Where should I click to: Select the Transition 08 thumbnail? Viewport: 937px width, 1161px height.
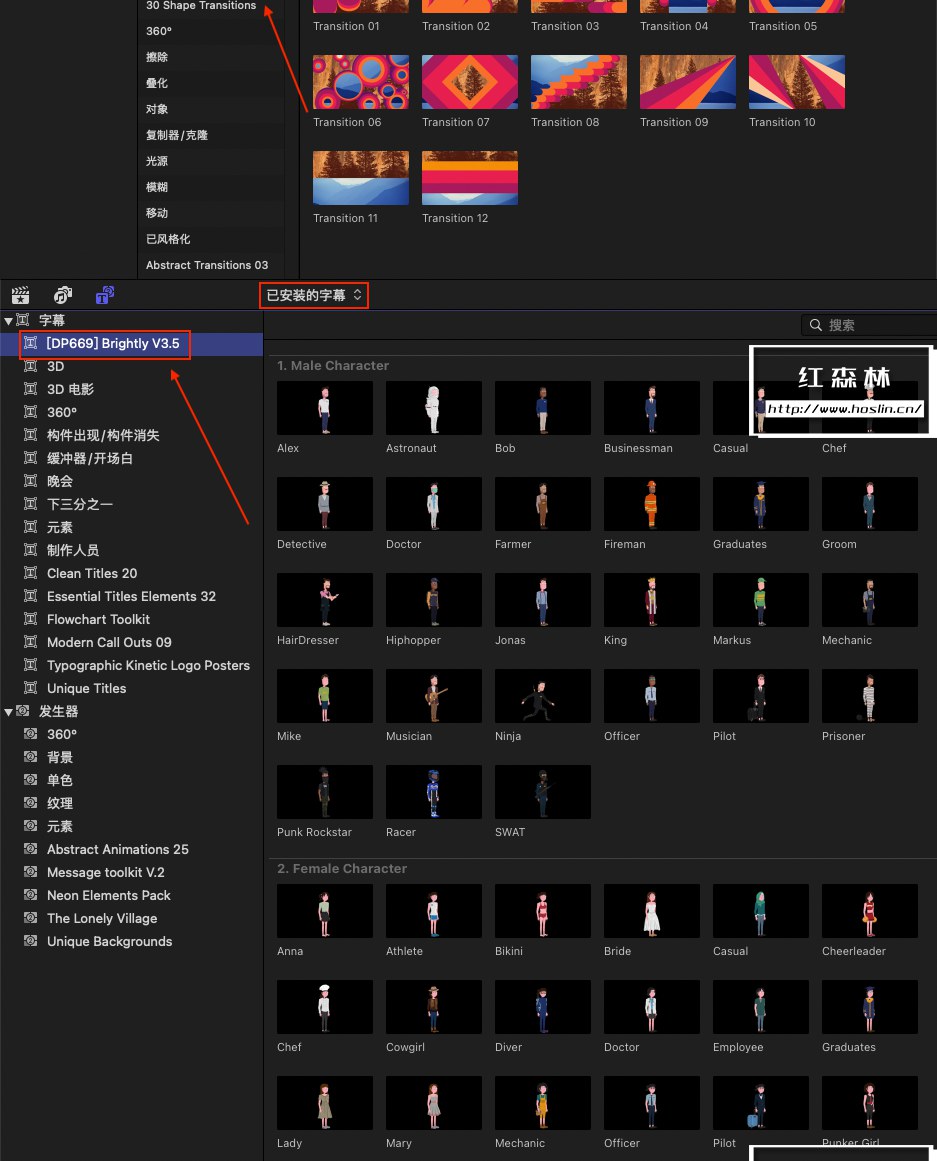point(578,82)
